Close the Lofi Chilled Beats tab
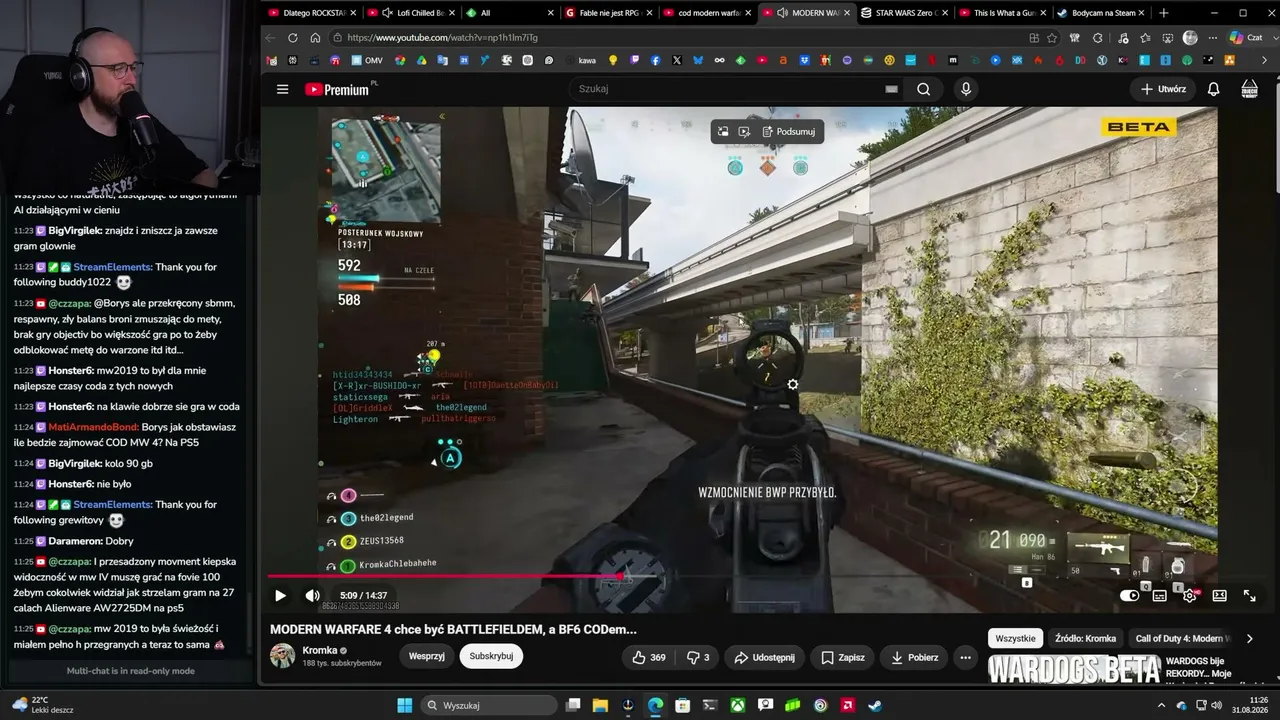This screenshot has height=720, width=1280. 453,13
